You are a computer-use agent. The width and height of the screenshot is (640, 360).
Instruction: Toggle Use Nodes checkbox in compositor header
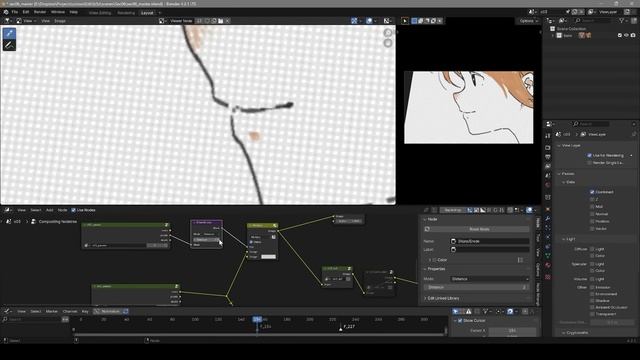(x=73, y=210)
